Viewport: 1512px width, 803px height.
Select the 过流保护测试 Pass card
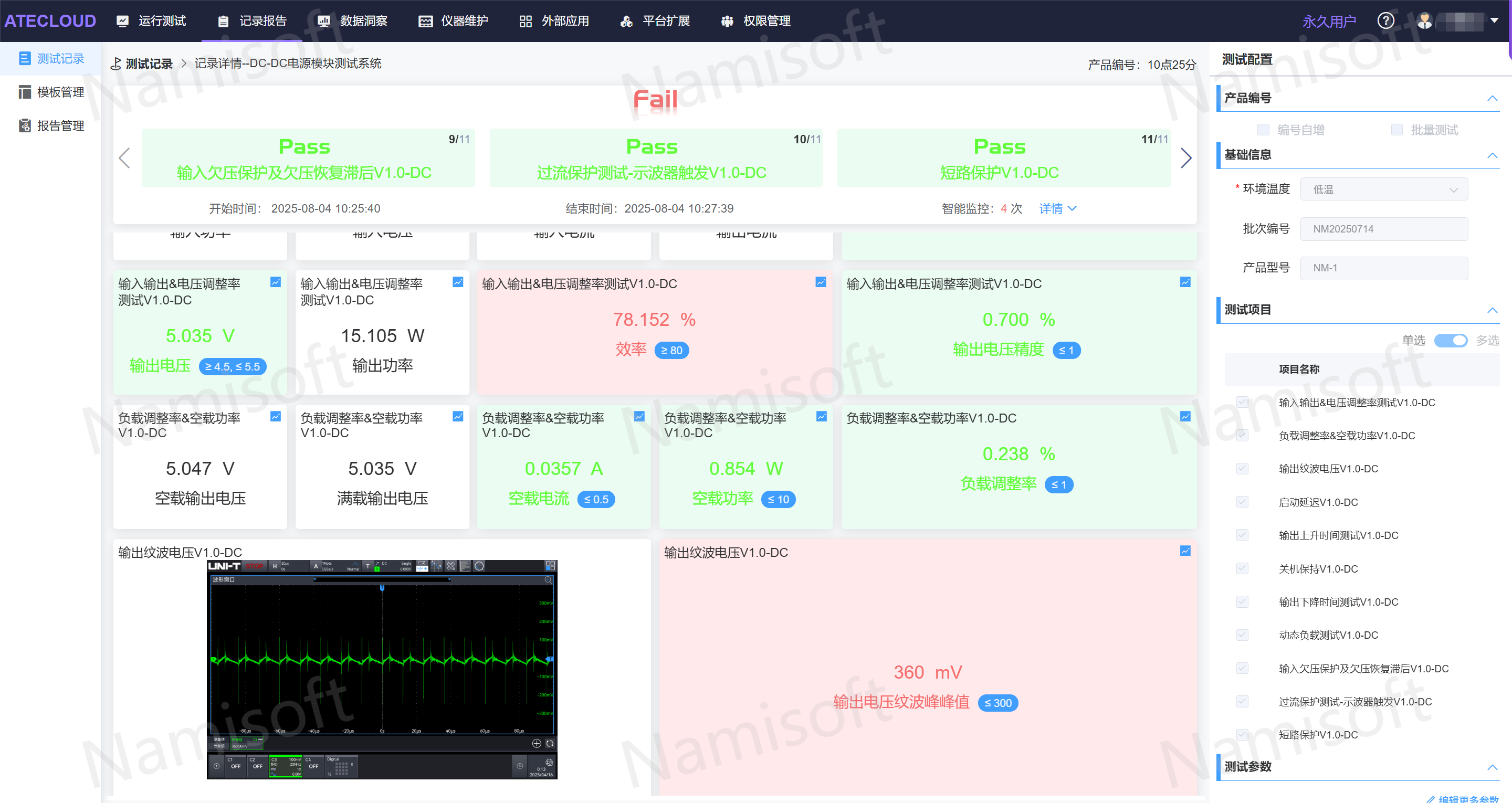pyautogui.click(x=656, y=158)
